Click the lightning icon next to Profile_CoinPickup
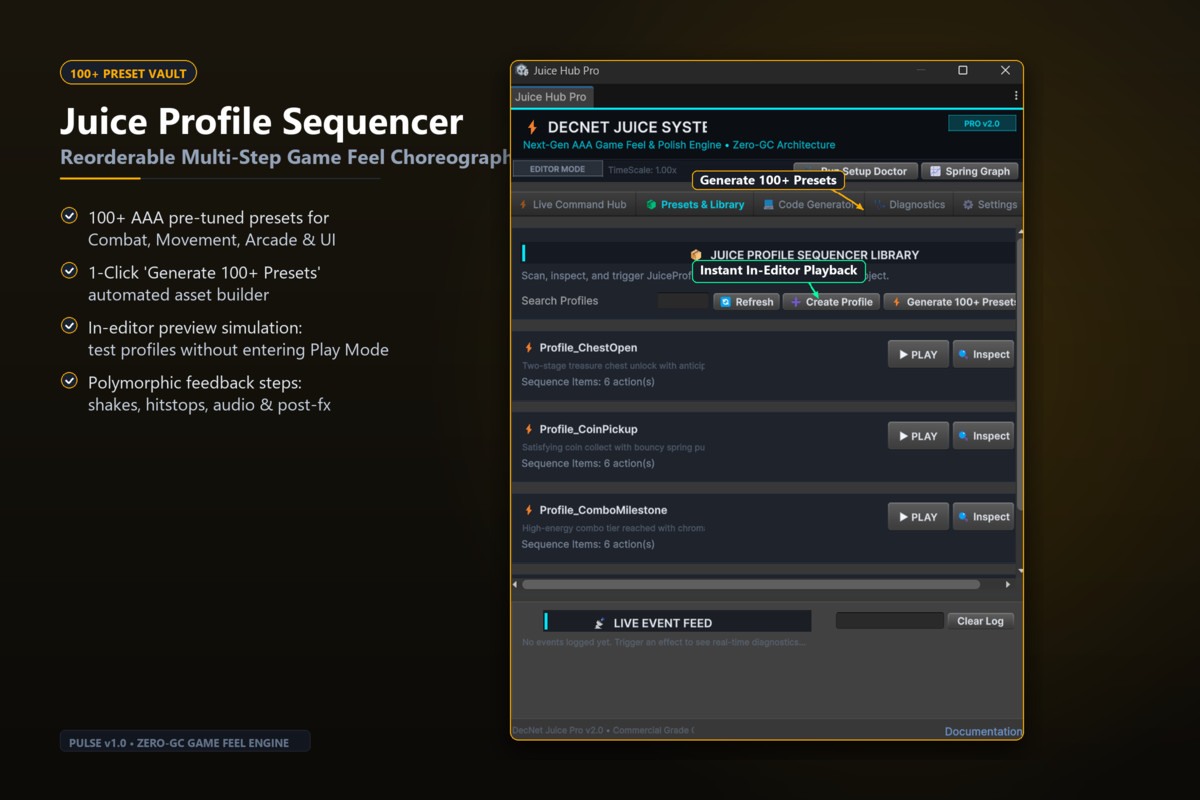The image size is (1200, 800). pos(529,429)
